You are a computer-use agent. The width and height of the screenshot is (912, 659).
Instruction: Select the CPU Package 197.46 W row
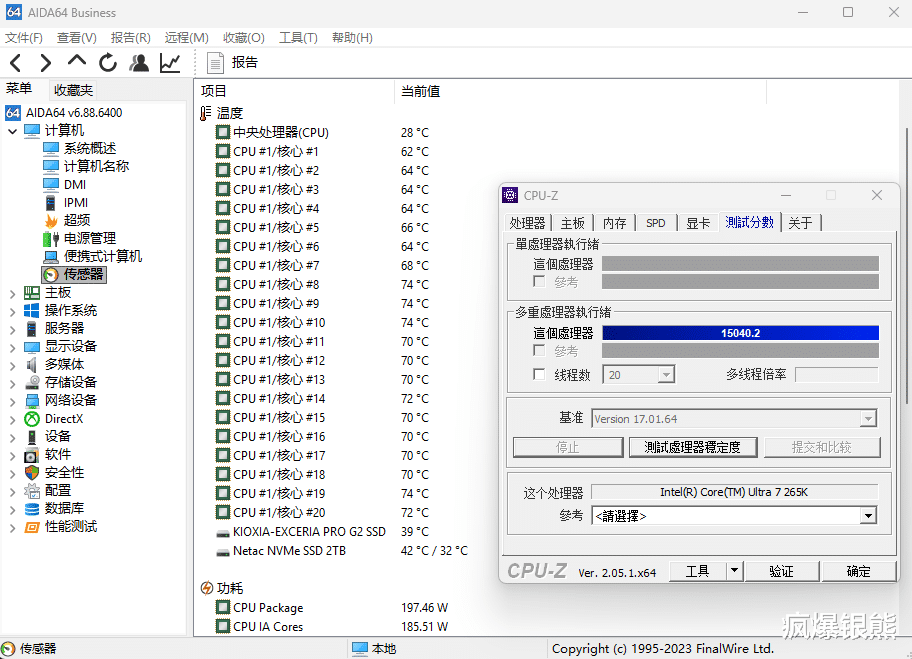coord(332,608)
